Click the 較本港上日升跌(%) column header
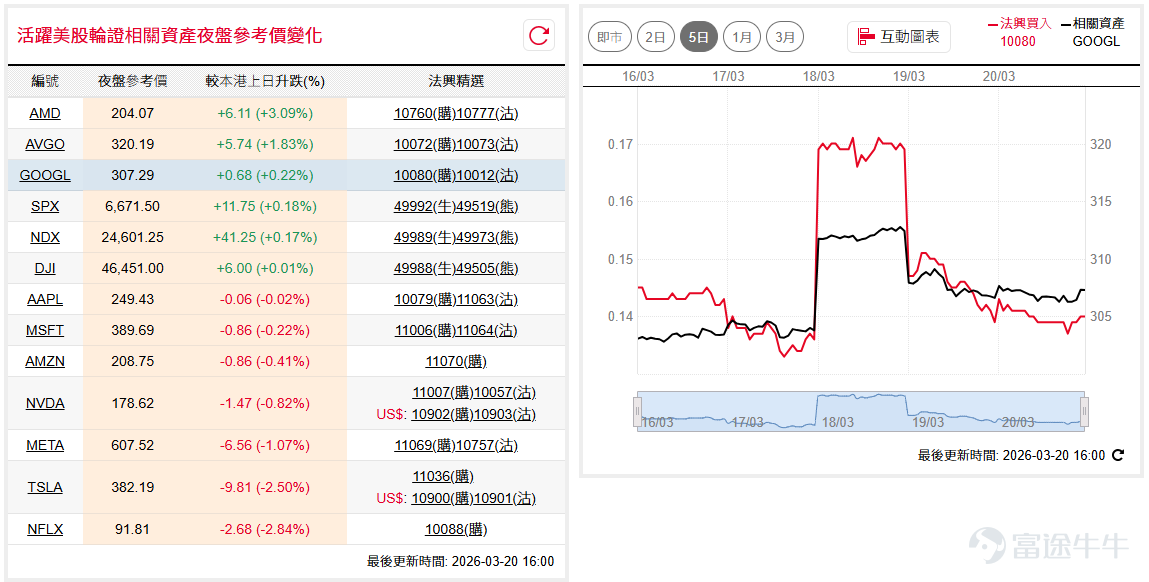The width and height of the screenshot is (1149, 582). [x=265, y=81]
